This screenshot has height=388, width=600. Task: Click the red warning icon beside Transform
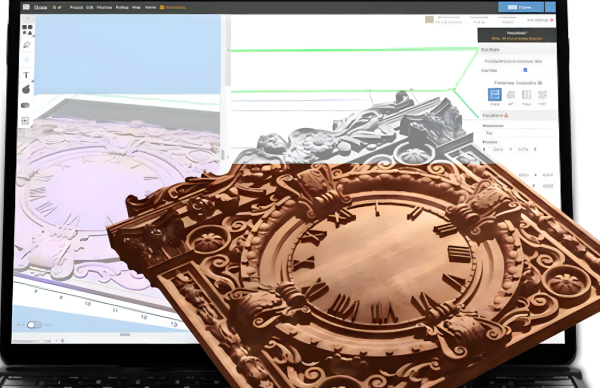pos(506,115)
